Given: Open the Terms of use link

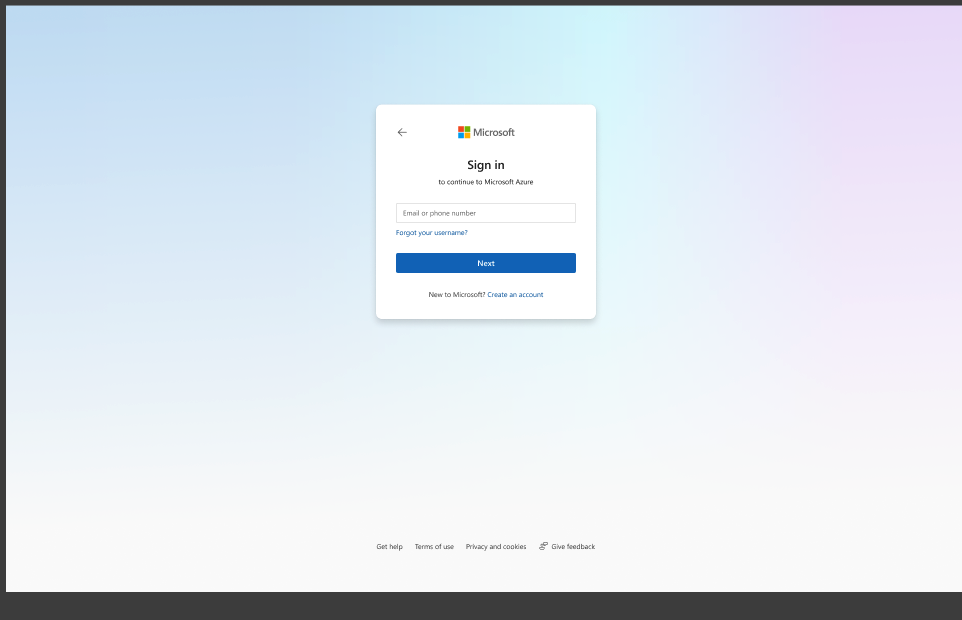Looking at the screenshot, I should (x=434, y=546).
